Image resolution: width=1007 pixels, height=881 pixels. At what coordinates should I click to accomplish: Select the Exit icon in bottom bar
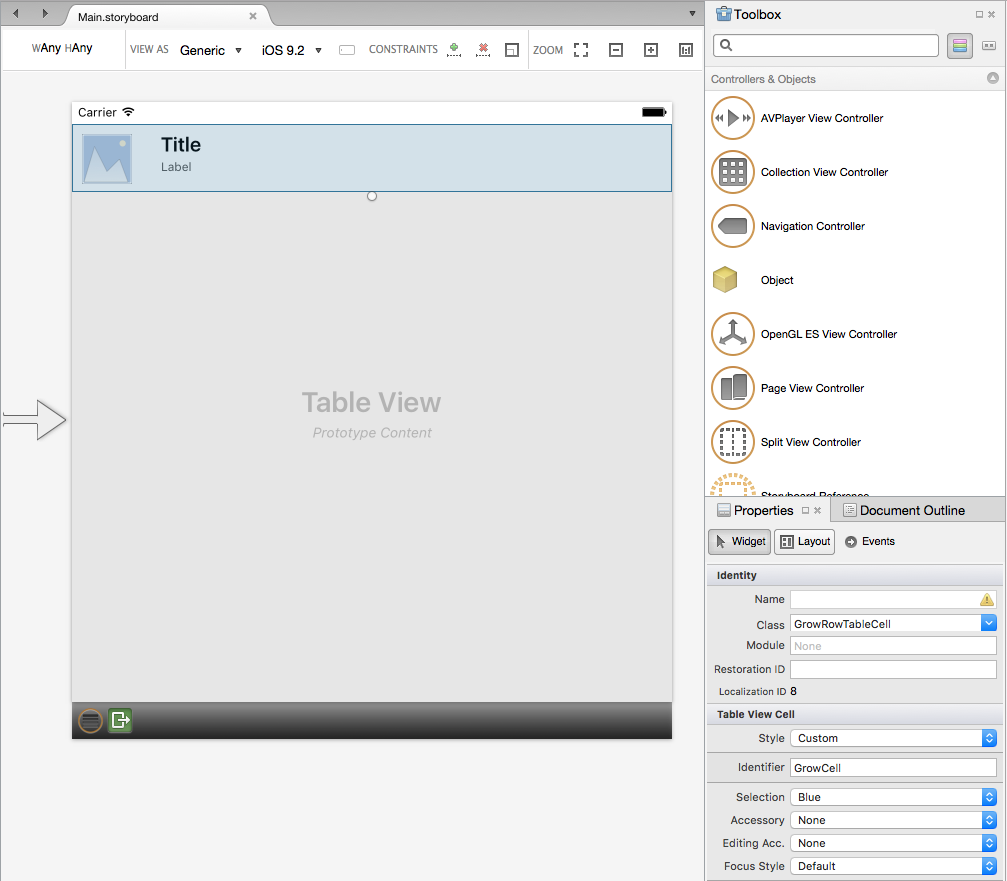[x=120, y=720]
